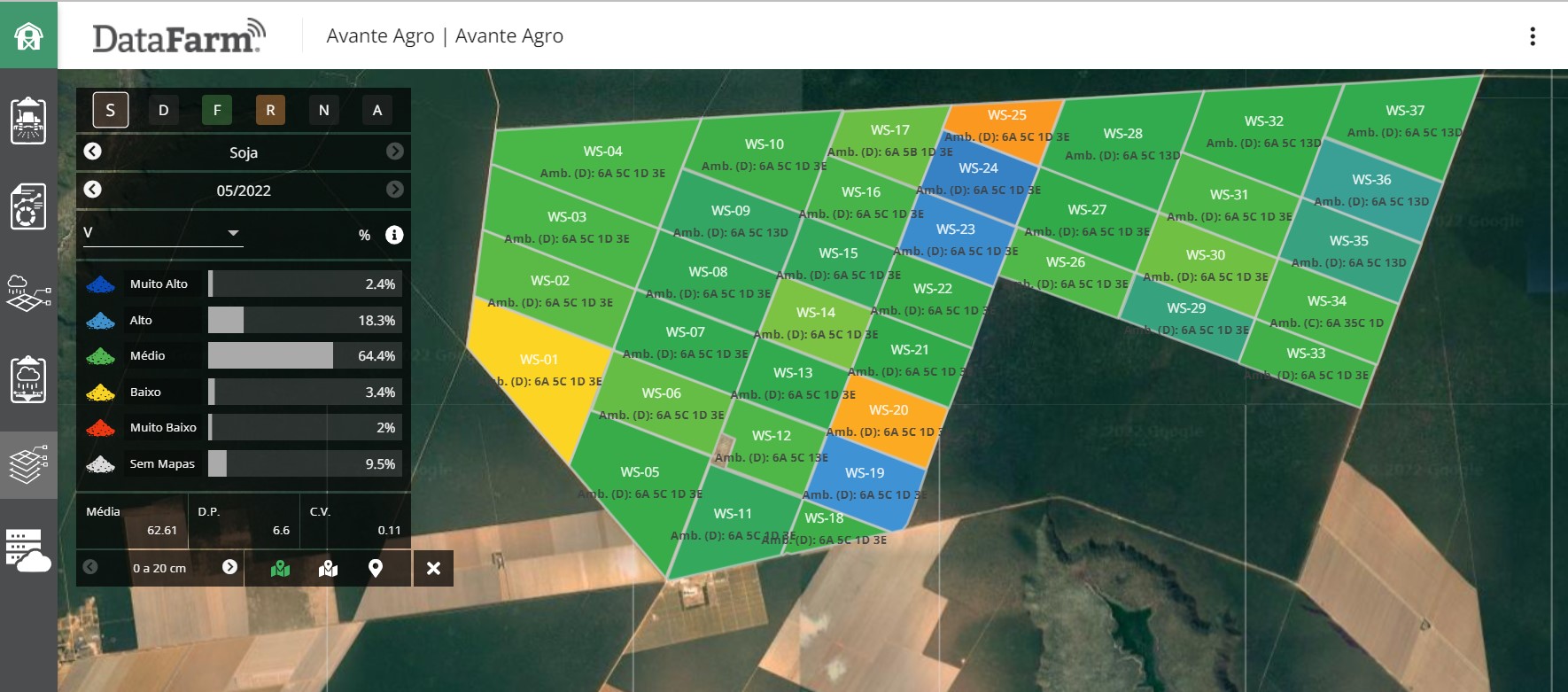This screenshot has height=692, width=1568.
Task: Select the orange WS-25 field
Action: 1007,128
